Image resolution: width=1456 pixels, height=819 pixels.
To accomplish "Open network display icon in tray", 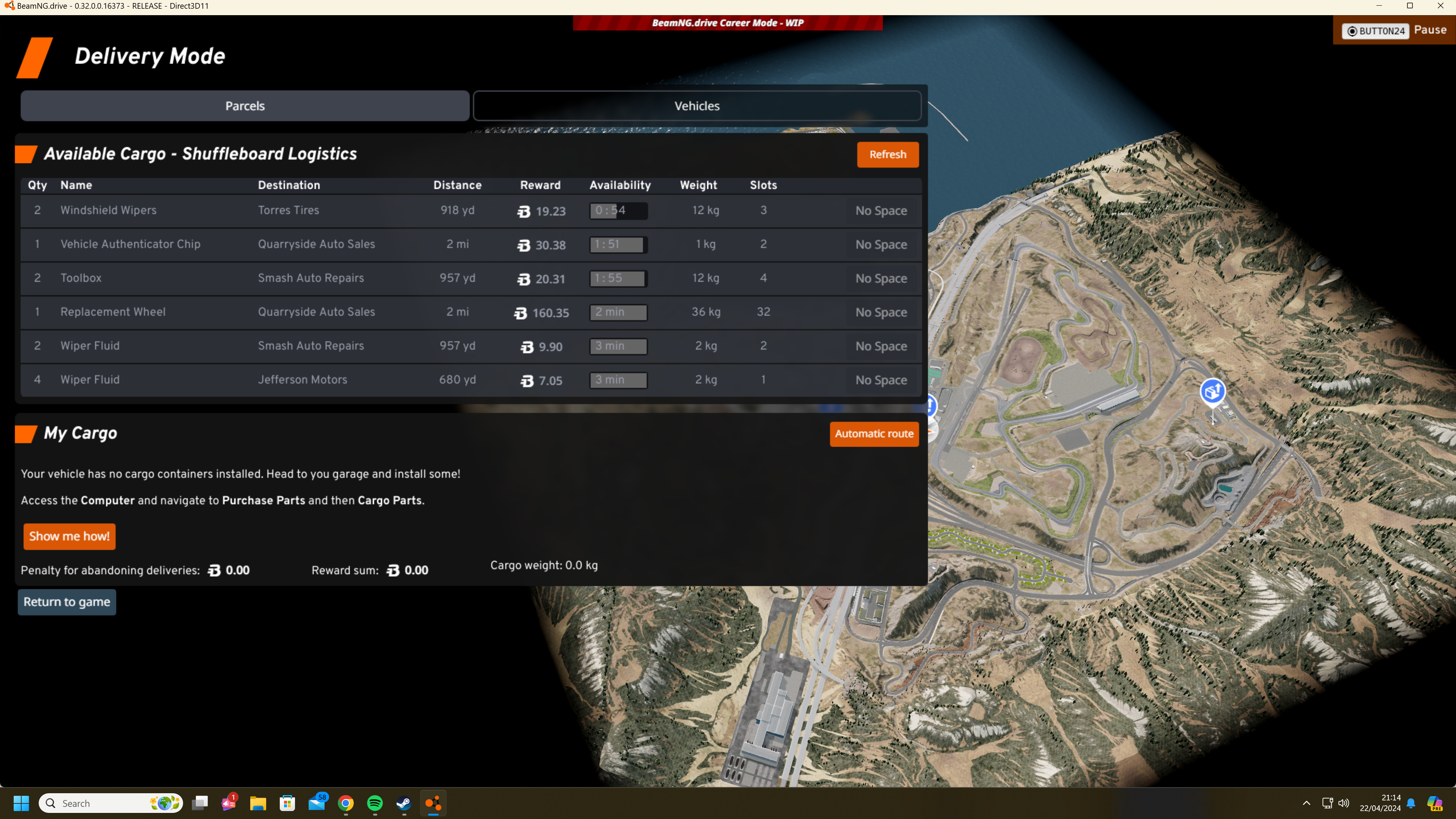I will pos(1327,803).
